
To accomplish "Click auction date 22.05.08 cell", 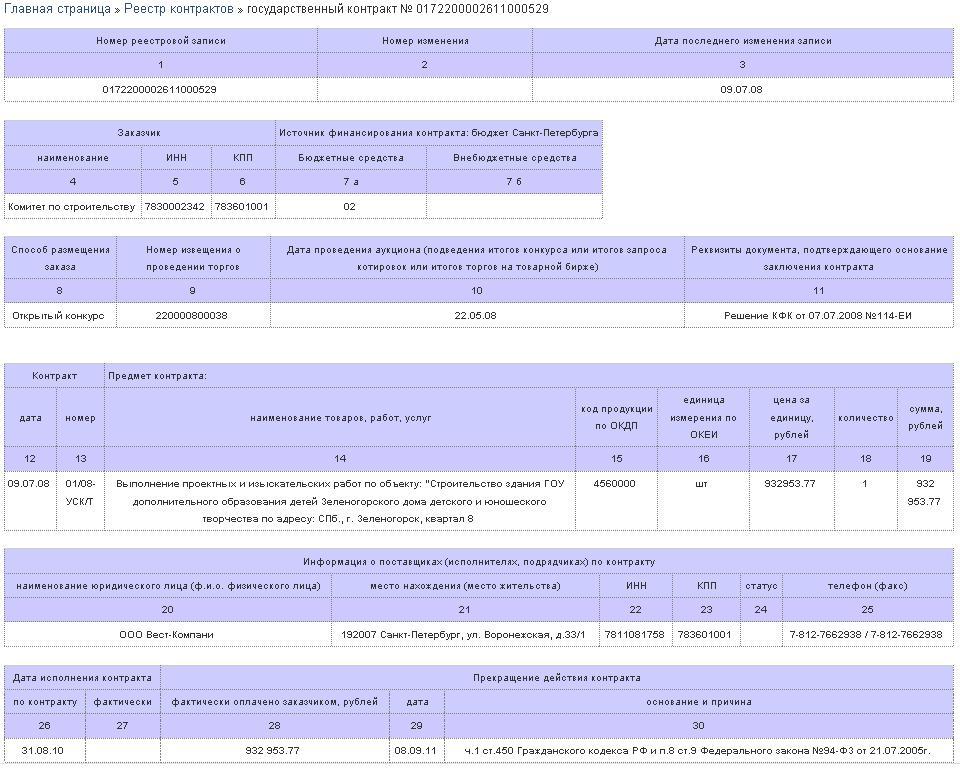I will pyautogui.click(x=476, y=316).
